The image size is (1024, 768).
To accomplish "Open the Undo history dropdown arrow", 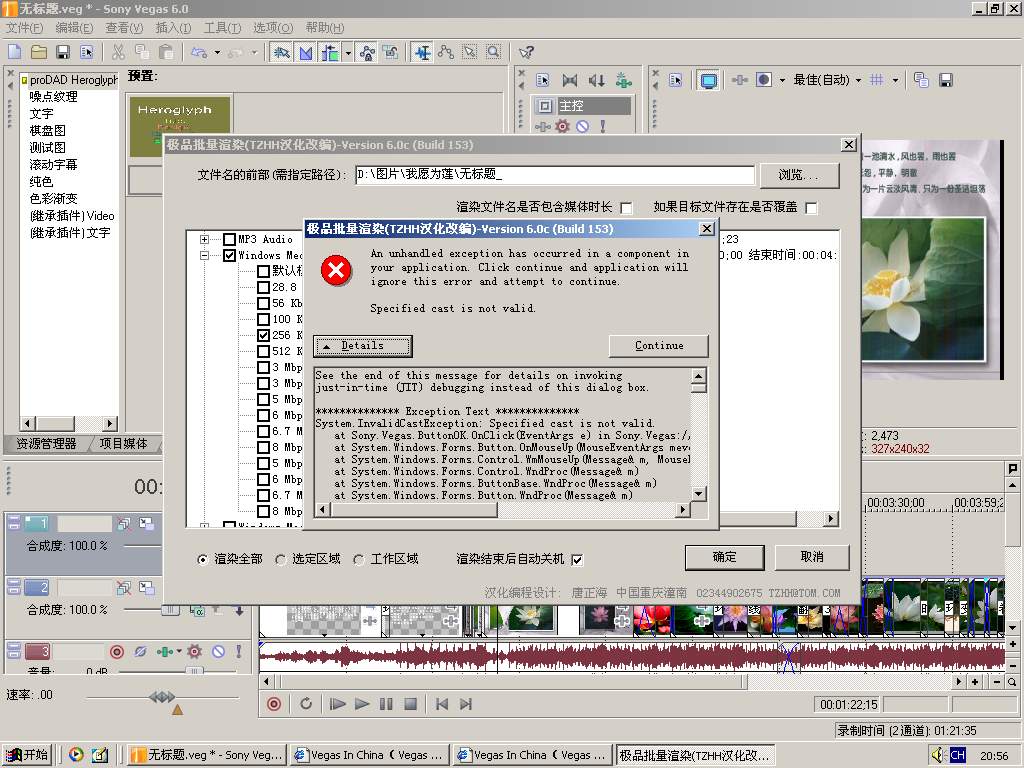I will click(217, 52).
